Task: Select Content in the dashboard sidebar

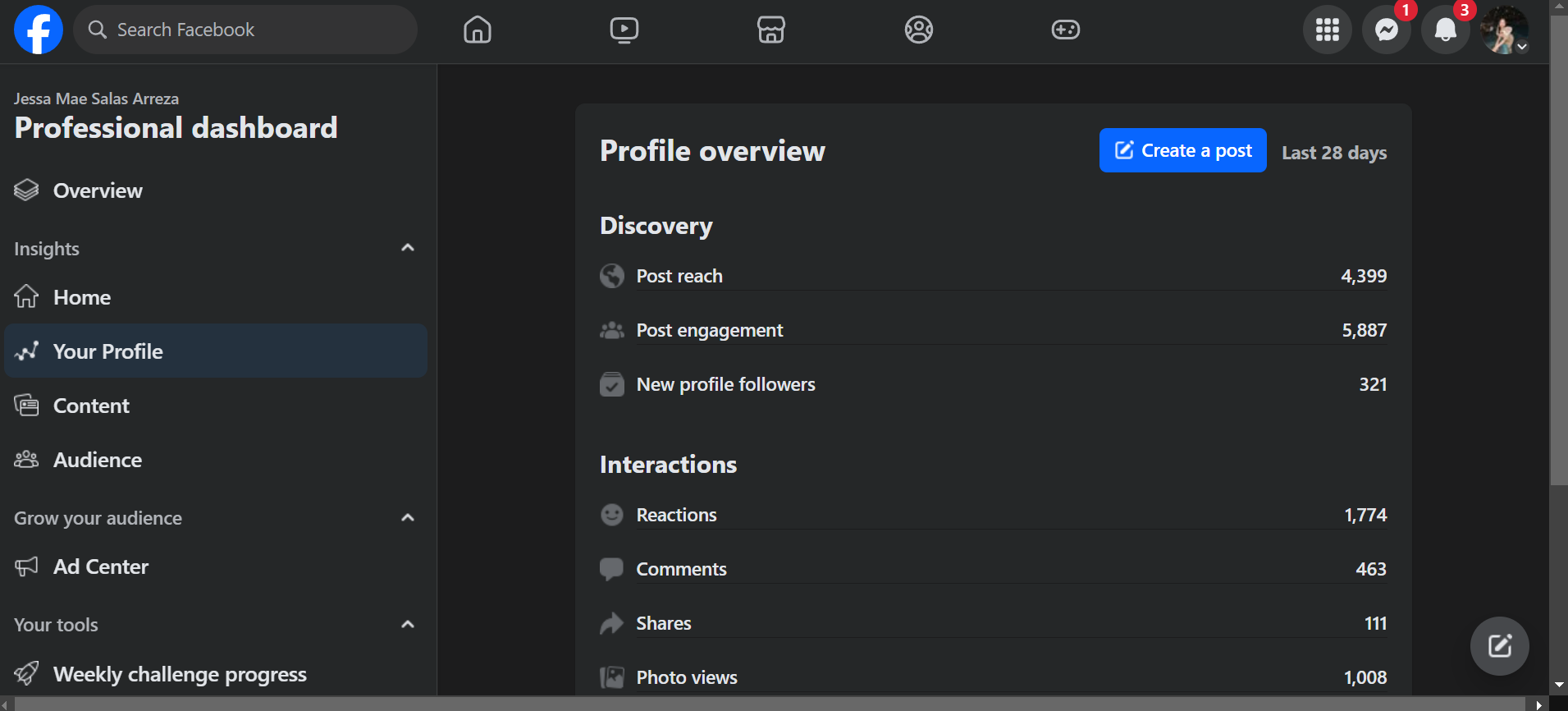Action: click(91, 406)
